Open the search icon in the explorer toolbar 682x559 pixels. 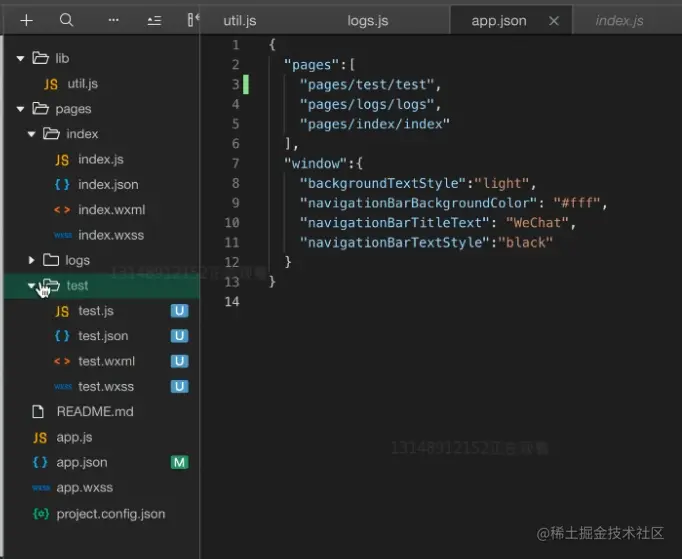coord(67,20)
